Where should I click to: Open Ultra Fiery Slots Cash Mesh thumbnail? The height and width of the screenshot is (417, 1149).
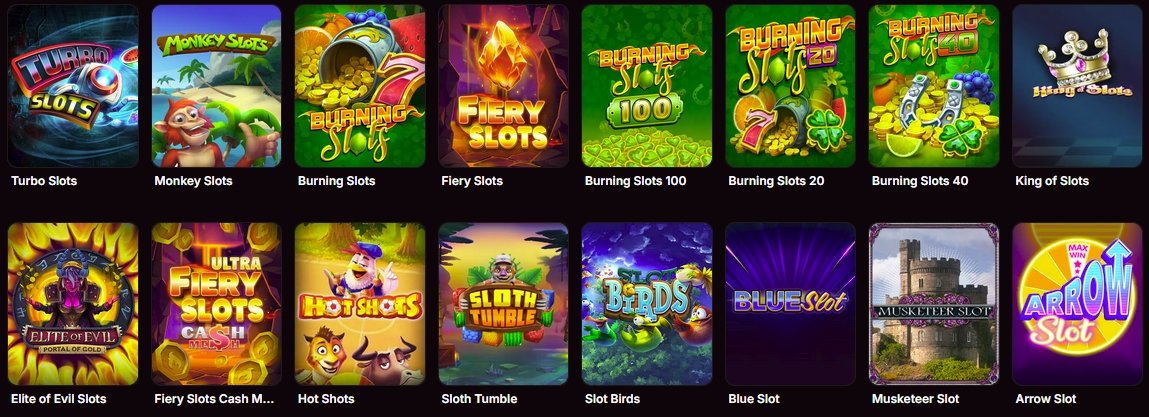pyautogui.click(x=216, y=304)
